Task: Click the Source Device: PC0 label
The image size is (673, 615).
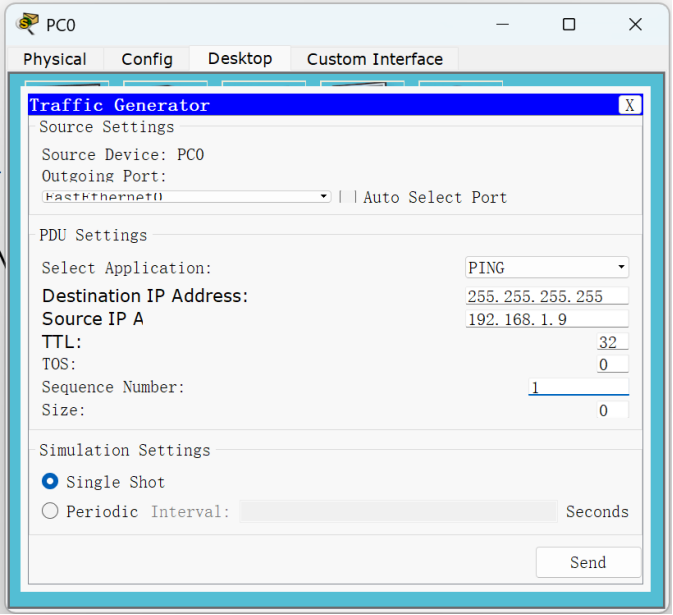Action: click(x=123, y=155)
